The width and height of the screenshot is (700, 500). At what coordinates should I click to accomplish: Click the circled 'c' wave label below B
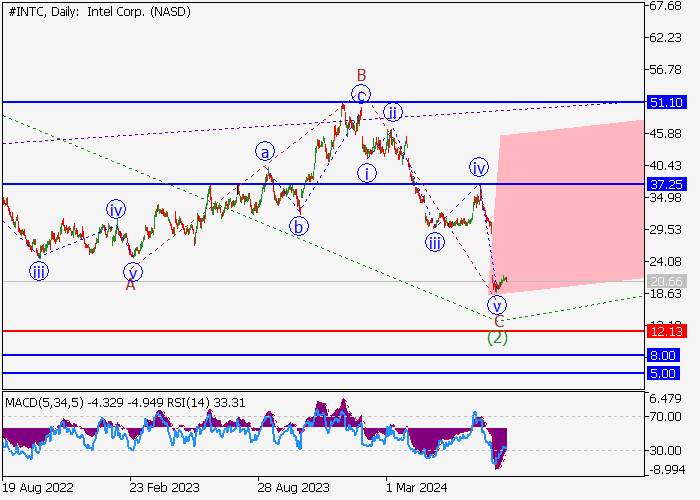coord(361,94)
